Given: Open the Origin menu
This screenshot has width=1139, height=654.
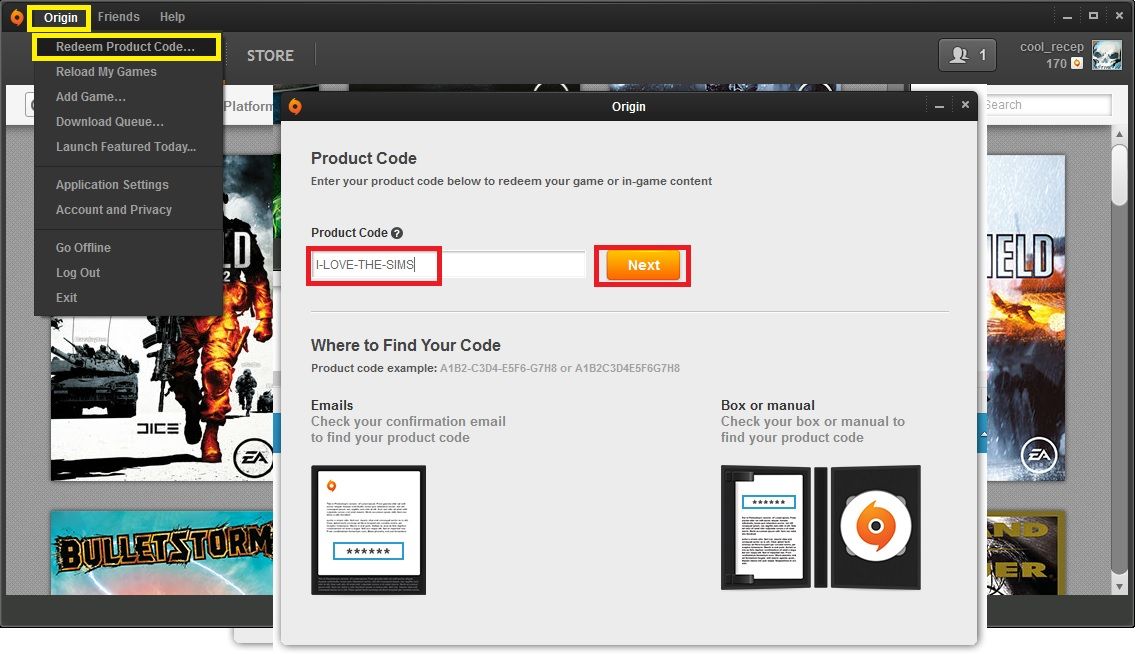Looking at the screenshot, I should pos(60,17).
